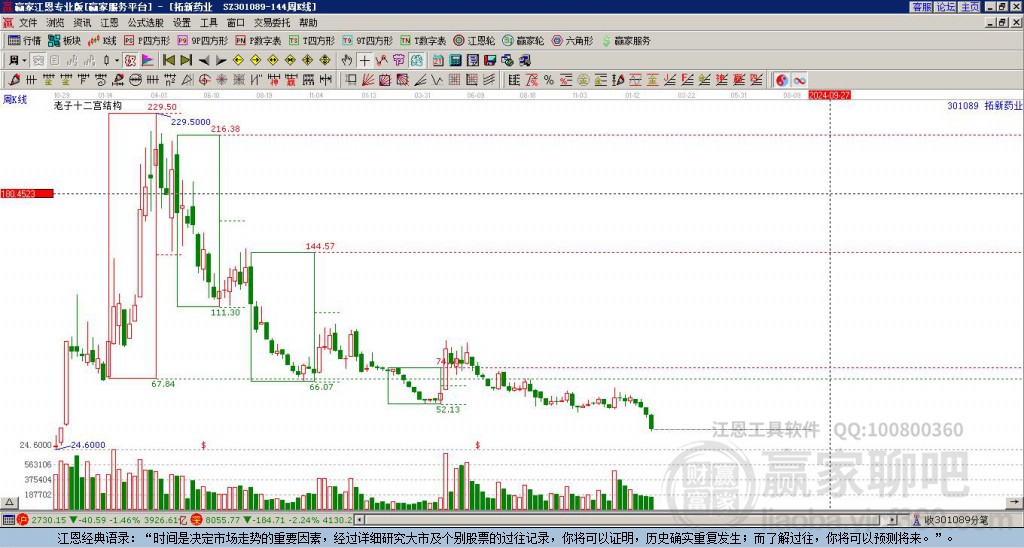Select the circle-with-line drawing tool
1024x548 pixels.
click(x=135, y=80)
